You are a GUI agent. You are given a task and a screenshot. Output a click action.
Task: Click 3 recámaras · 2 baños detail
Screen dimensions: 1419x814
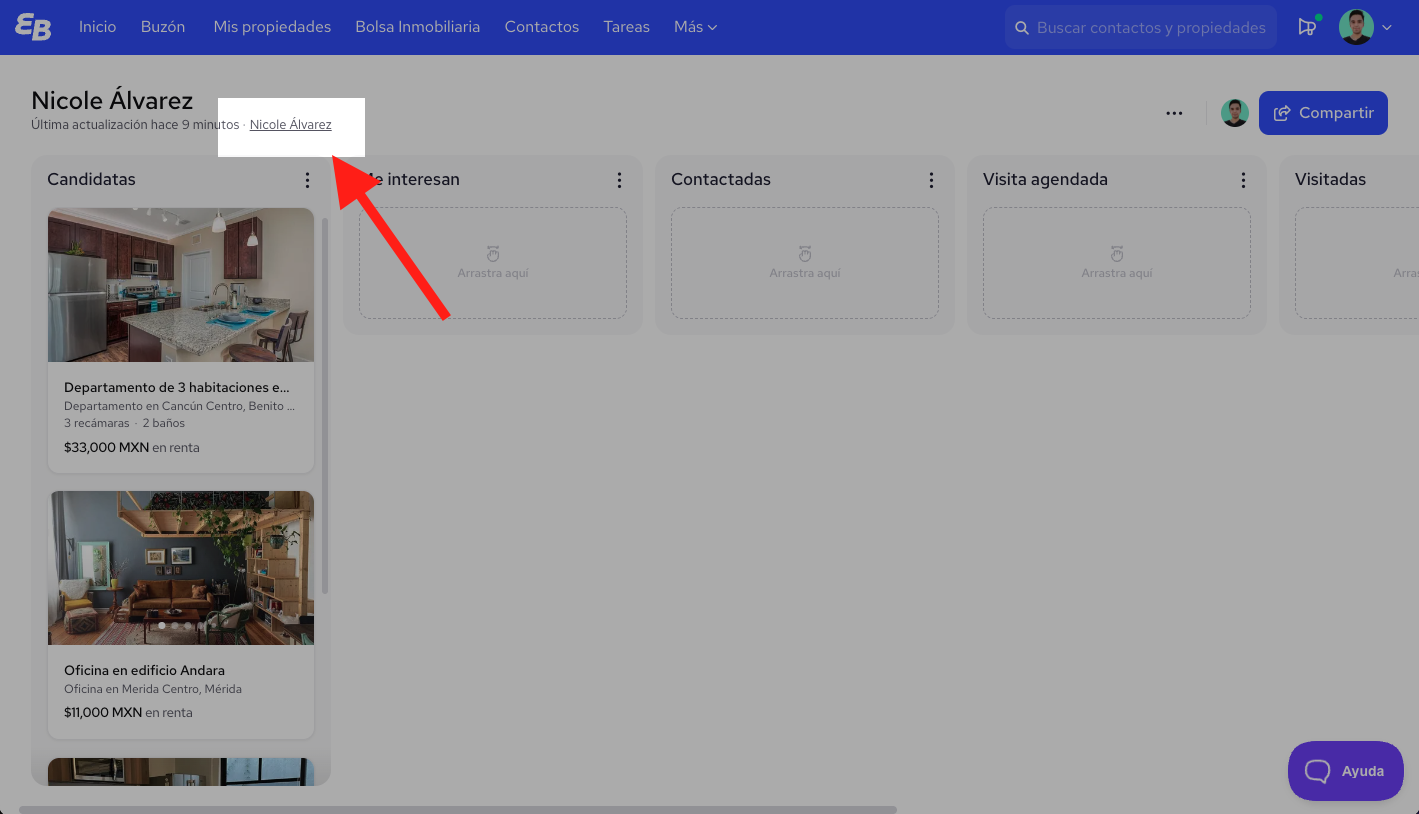pyautogui.click(x=124, y=423)
